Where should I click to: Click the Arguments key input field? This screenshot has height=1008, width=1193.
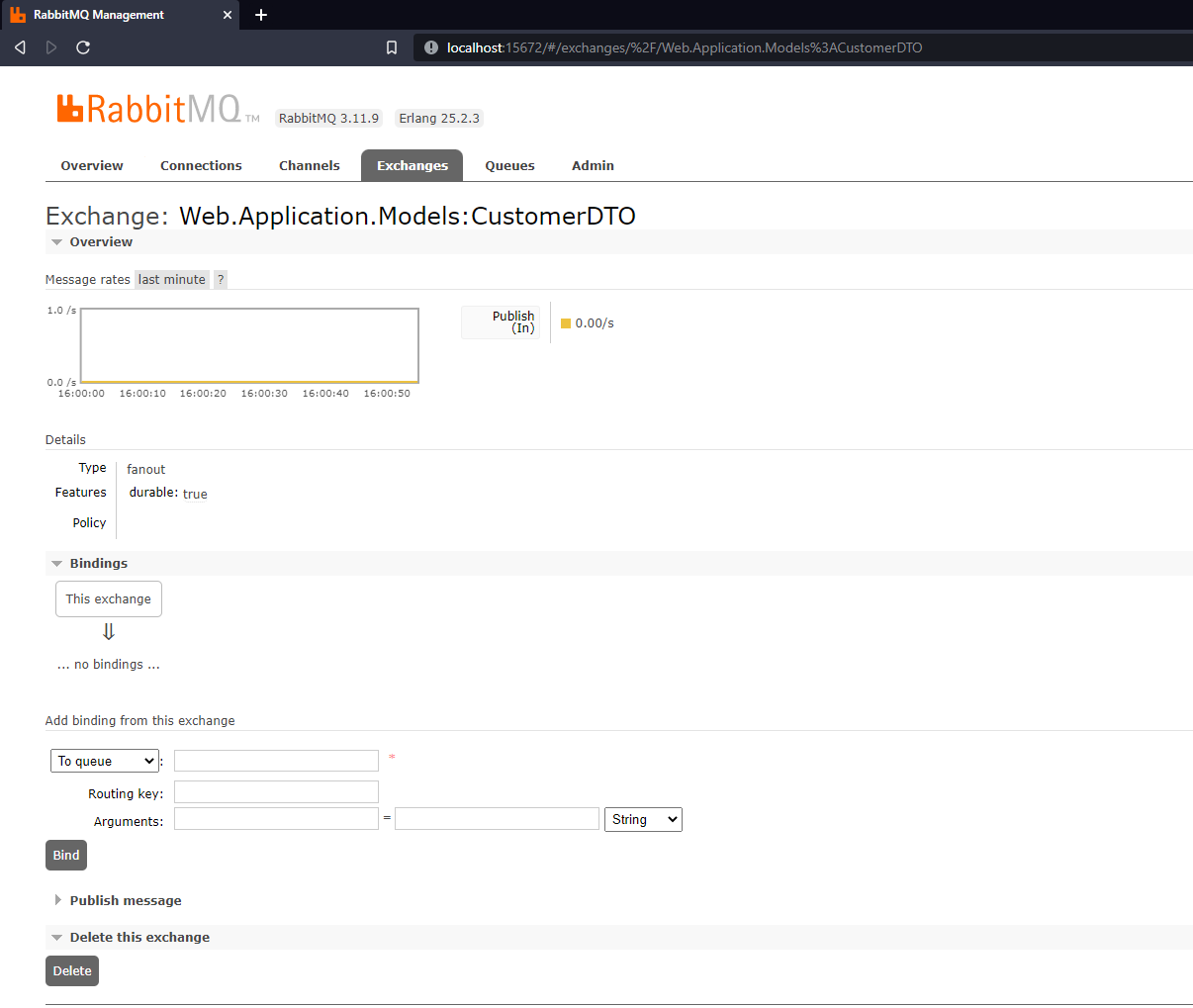276,819
